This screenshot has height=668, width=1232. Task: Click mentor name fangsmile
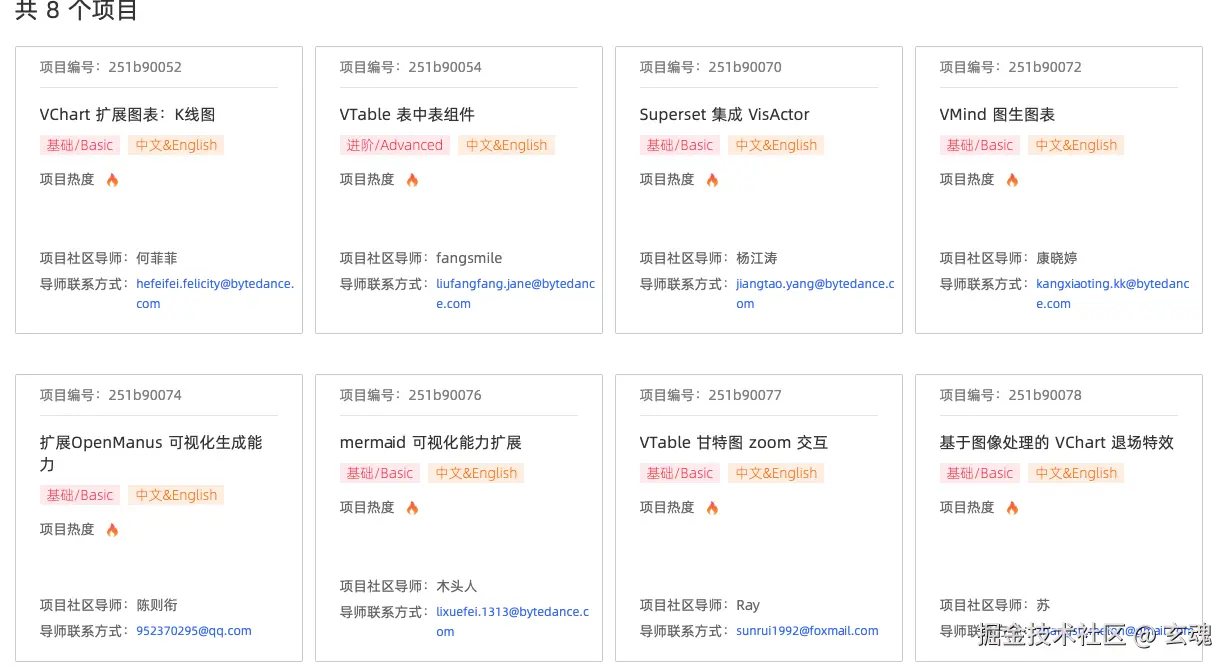(x=469, y=258)
